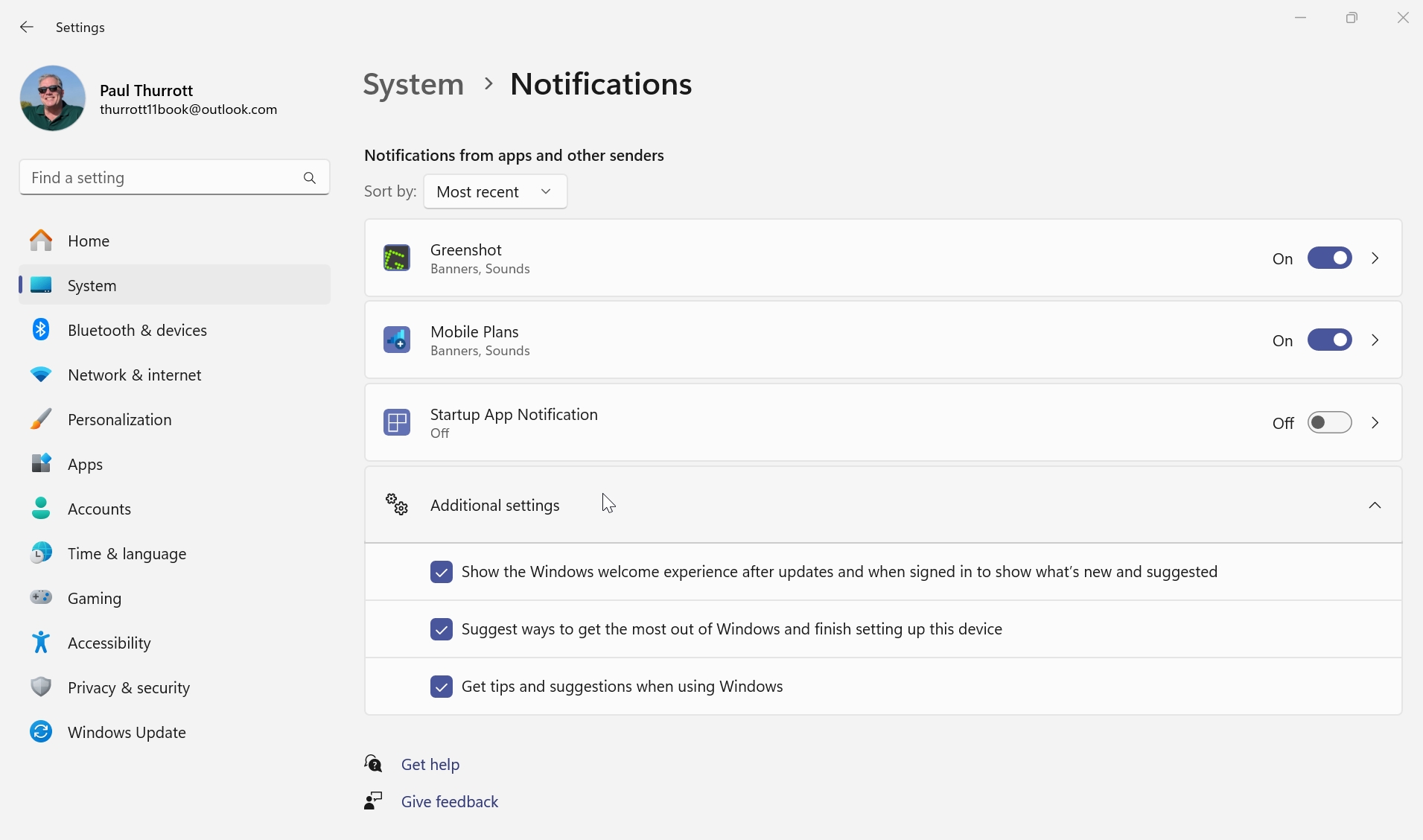Open Mobile Plans details via chevron
Screen dimensions: 1423x840
click(x=1375, y=340)
